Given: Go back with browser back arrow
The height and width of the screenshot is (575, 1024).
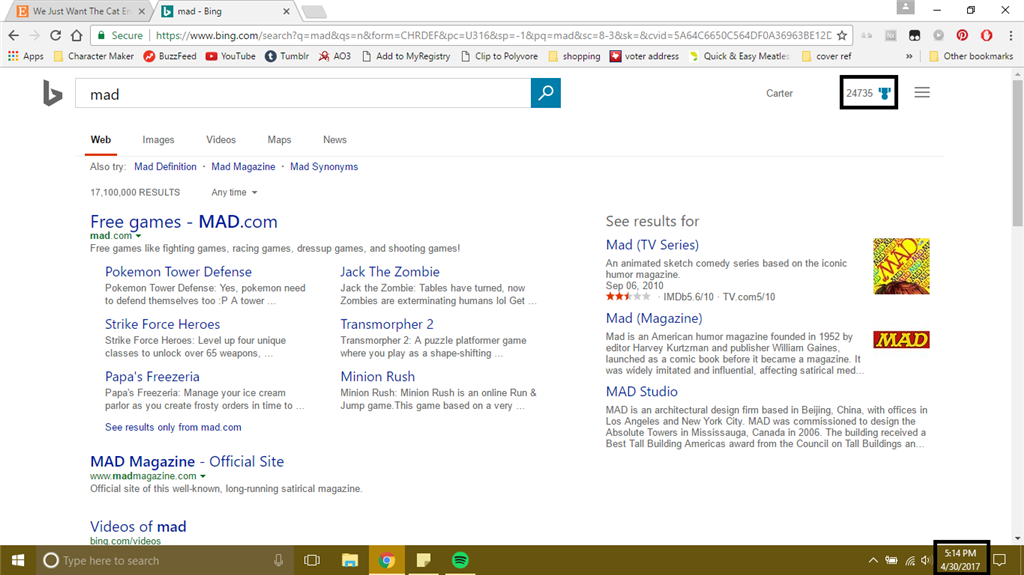Looking at the screenshot, I should pyautogui.click(x=14, y=35).
